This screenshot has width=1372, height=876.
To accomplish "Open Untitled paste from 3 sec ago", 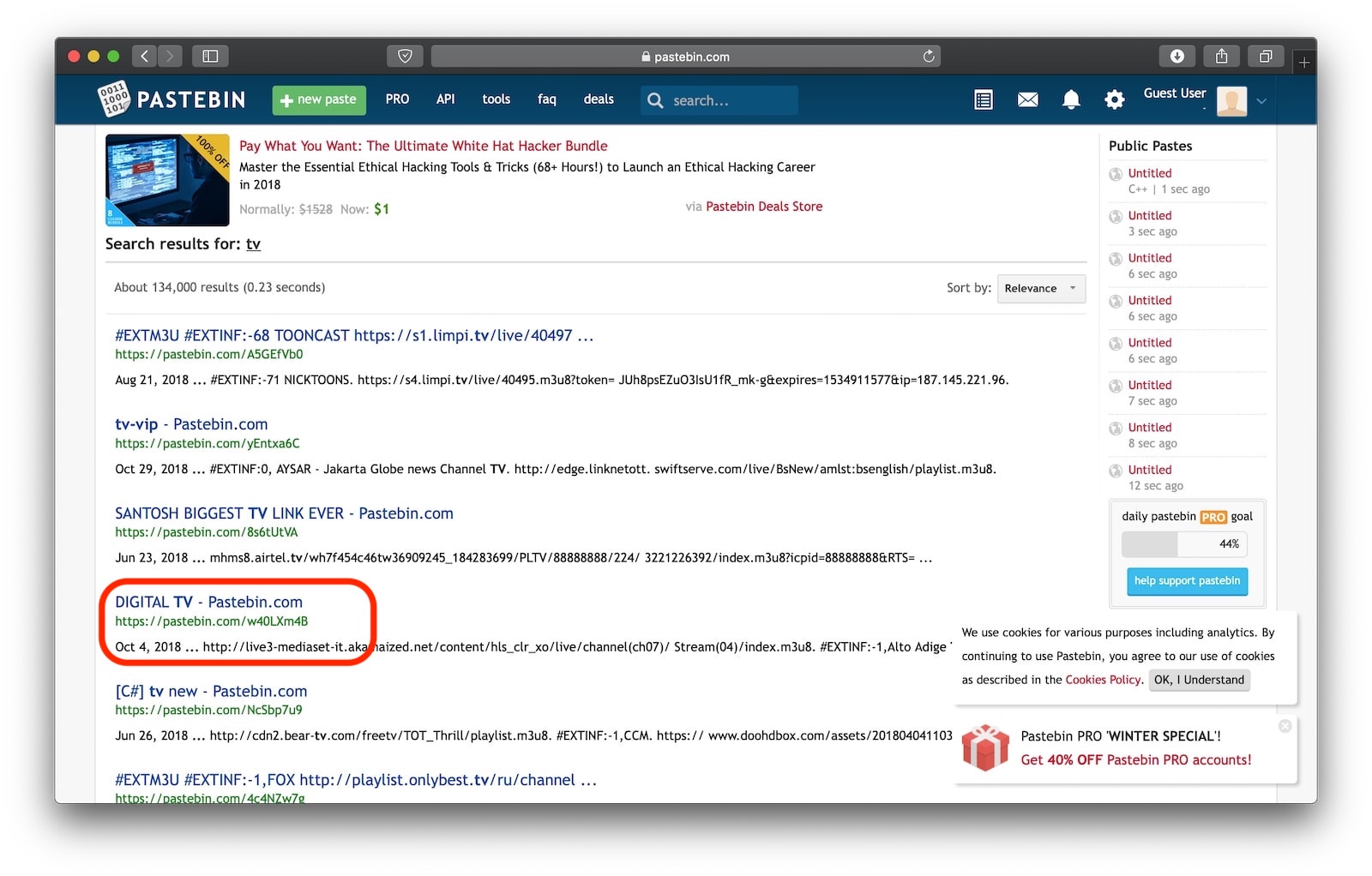I will (1150, 216).
